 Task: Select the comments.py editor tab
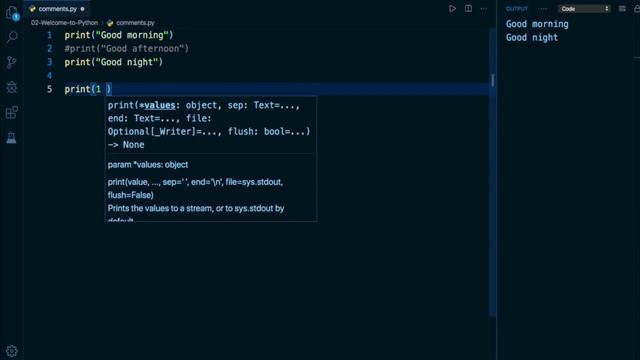pyautogui.click(x=57, y=9)
